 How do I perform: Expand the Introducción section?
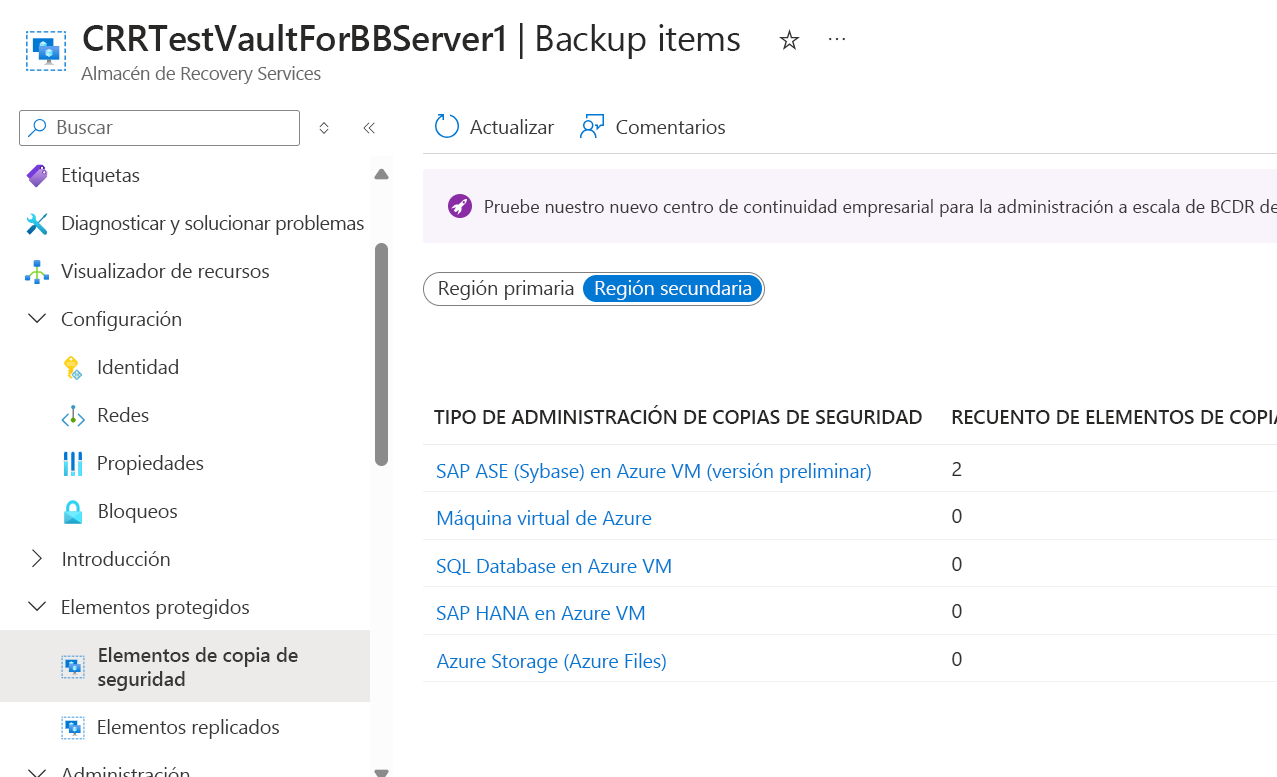click(x=37, y=559)
